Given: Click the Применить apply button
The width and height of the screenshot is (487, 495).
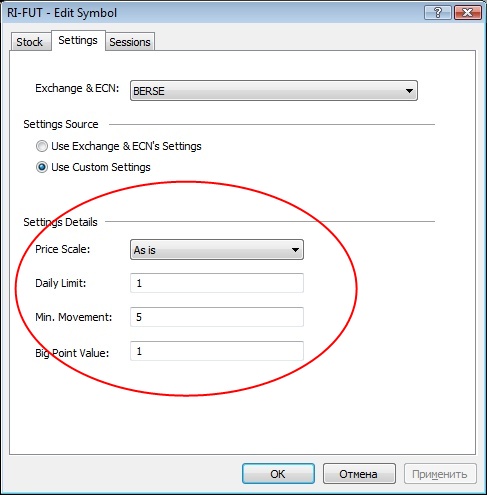Looking at the screenshot, I should (x=440, y=474).
